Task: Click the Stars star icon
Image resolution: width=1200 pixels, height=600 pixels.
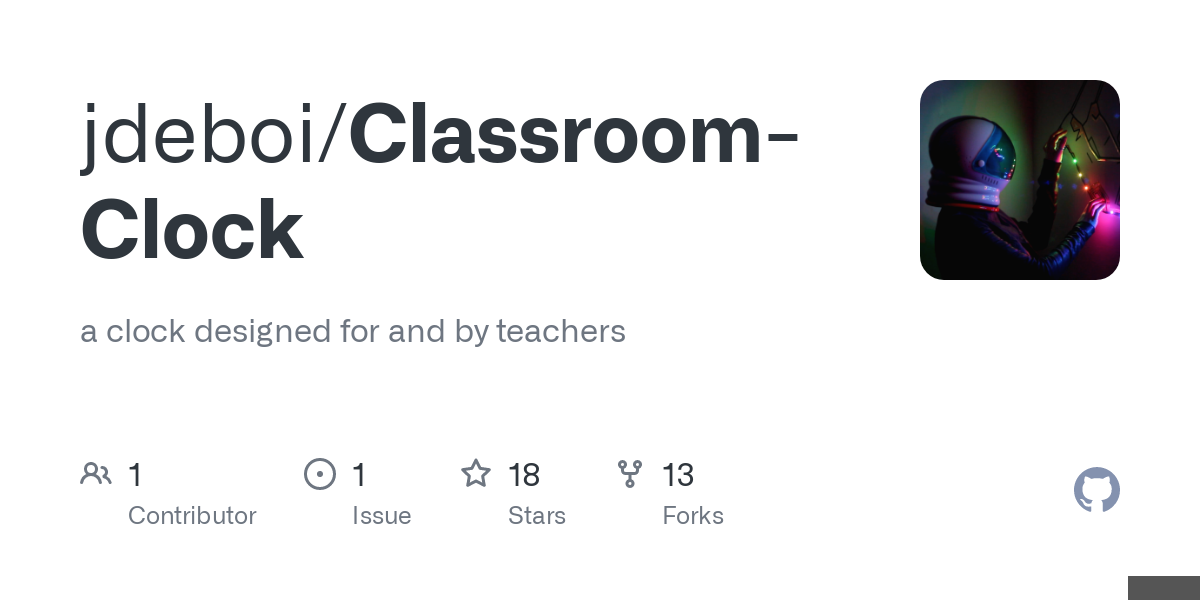Action: click(x=476, y=473)
